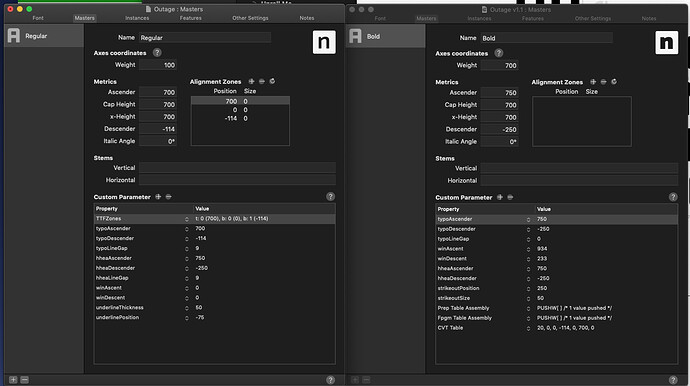690x386 pixels.
Task: Click help button at bottom of Outage Masters window
Action: pos(330,380)
